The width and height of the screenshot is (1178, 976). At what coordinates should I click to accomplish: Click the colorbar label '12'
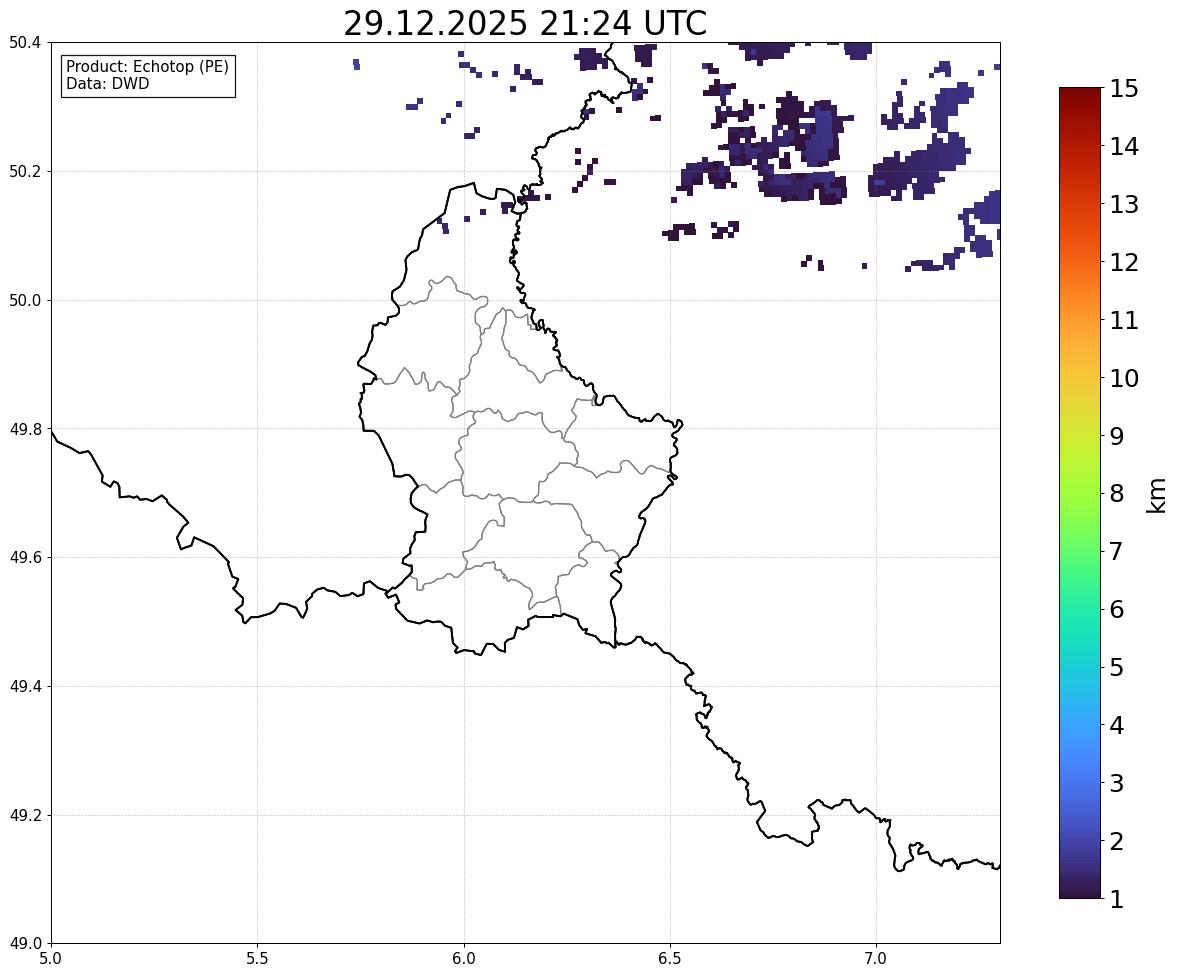tap(1124, 262)
